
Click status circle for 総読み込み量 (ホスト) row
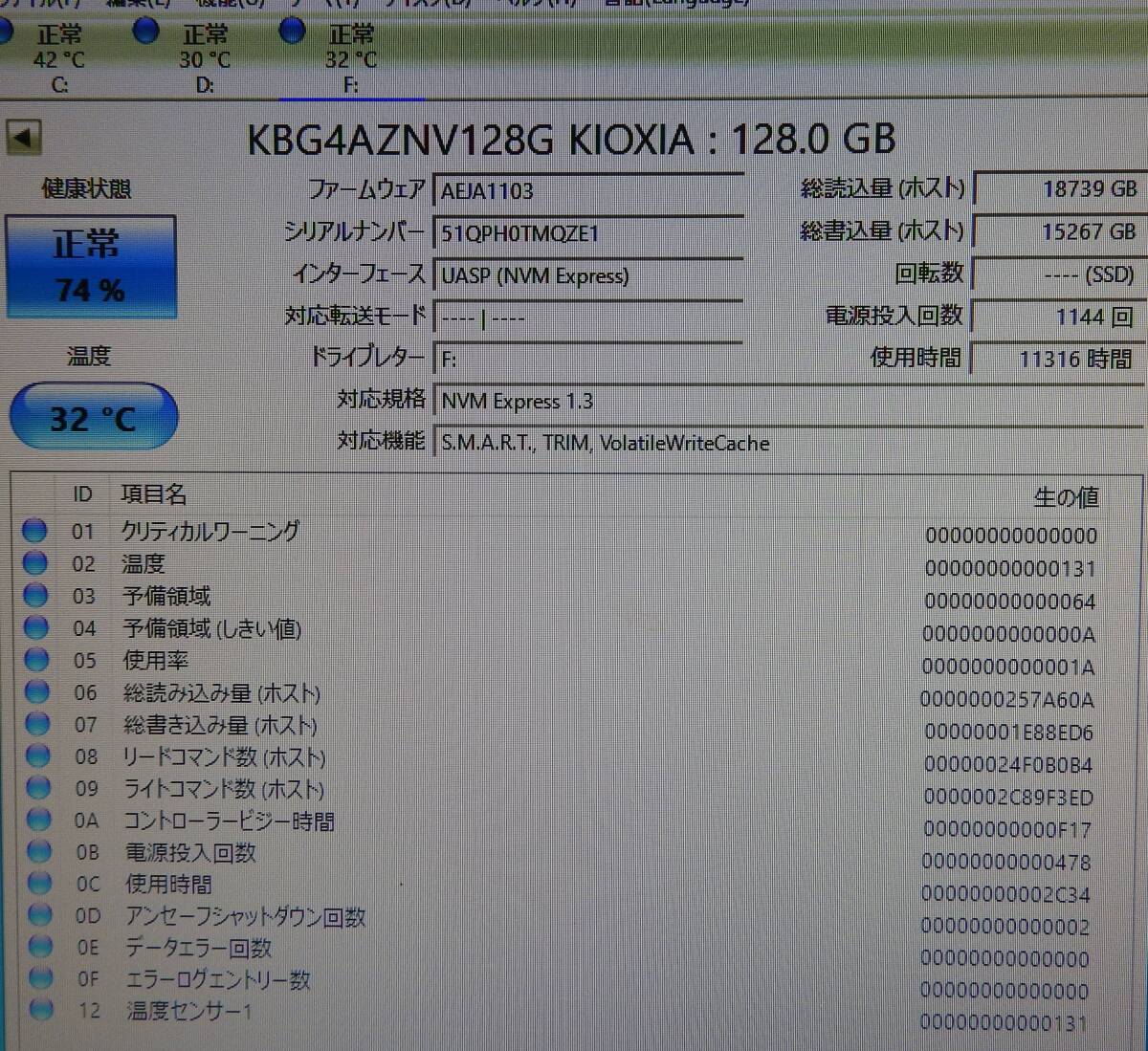pos(37,691)
